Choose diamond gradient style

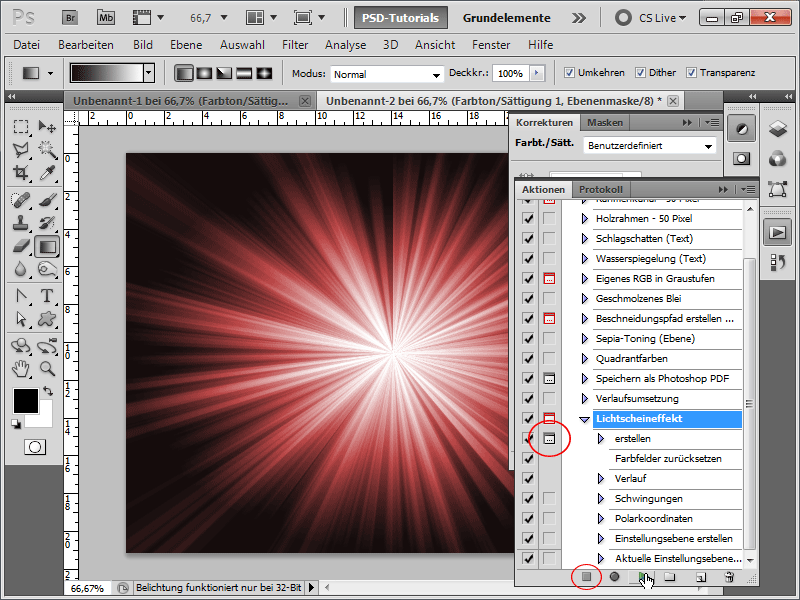[x=264, y=73]
